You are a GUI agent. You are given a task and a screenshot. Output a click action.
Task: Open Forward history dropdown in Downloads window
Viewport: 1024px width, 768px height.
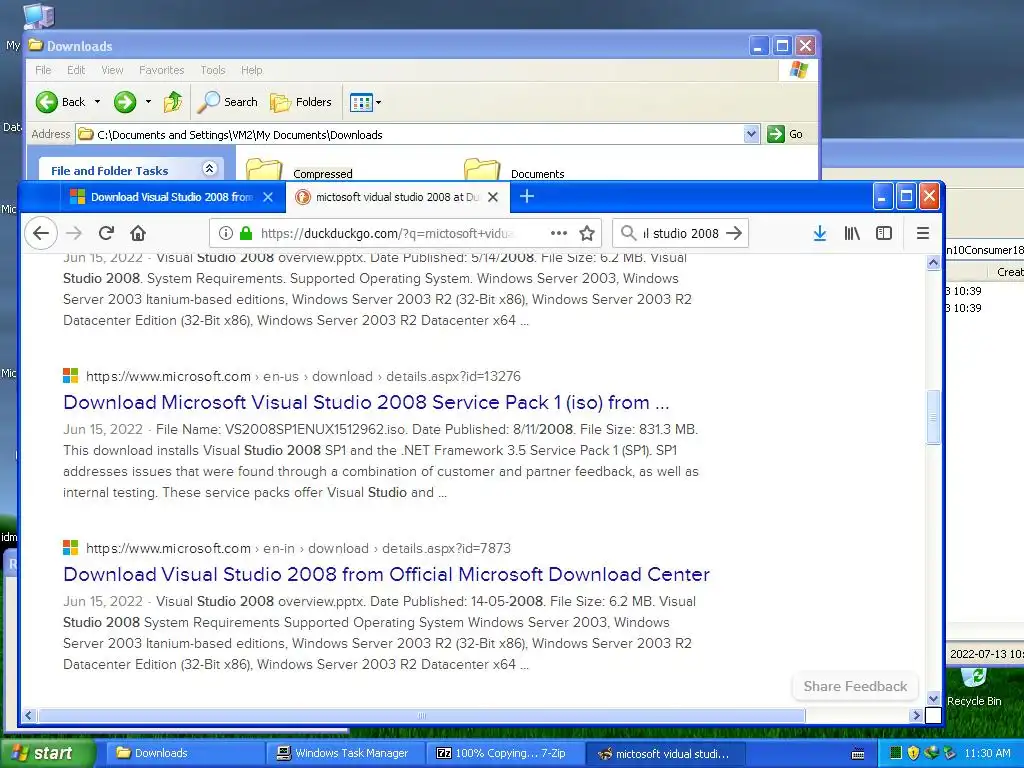click(x=148, y=102)
